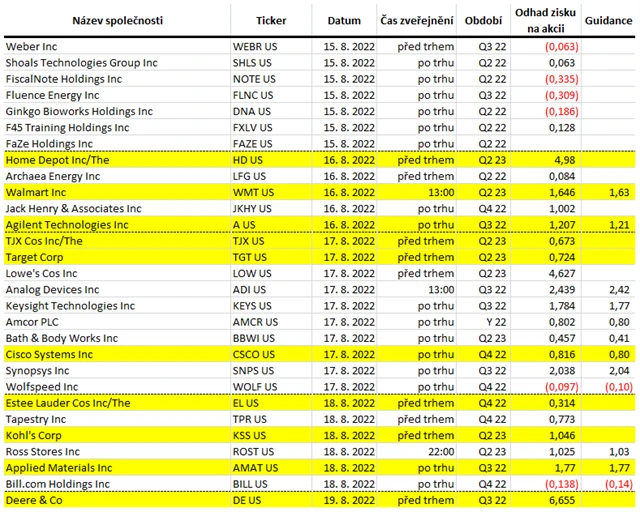Click the Období column header
The image size is (640, 512).
[484, 20]
